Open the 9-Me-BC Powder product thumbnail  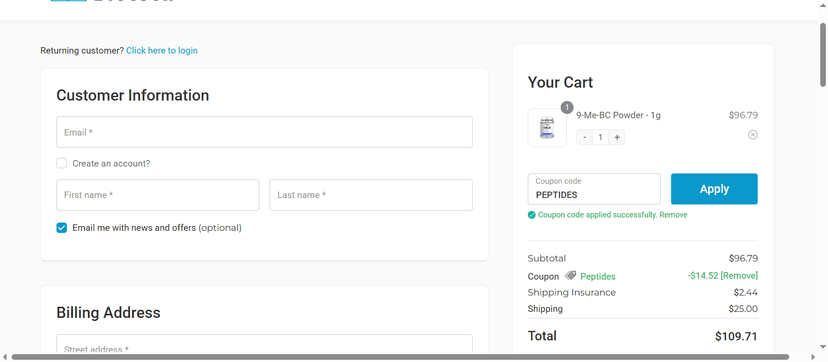coord(547,128)
